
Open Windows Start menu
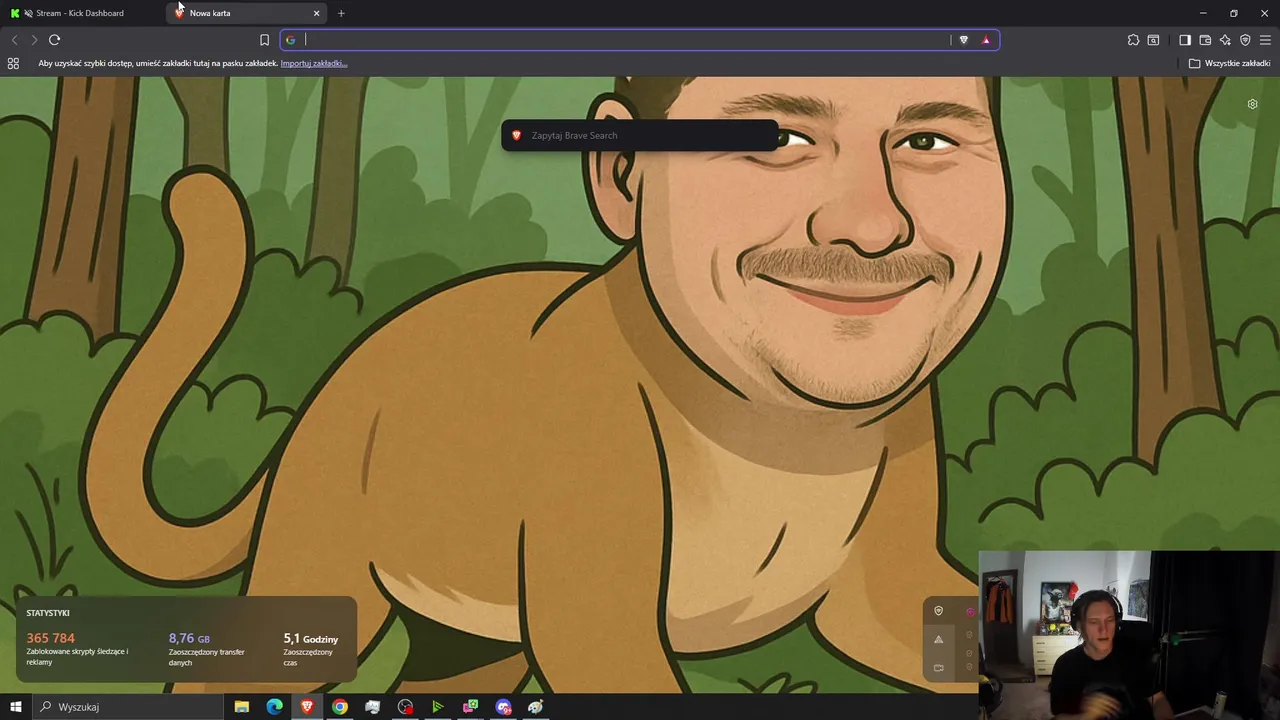tap(16, 707)
